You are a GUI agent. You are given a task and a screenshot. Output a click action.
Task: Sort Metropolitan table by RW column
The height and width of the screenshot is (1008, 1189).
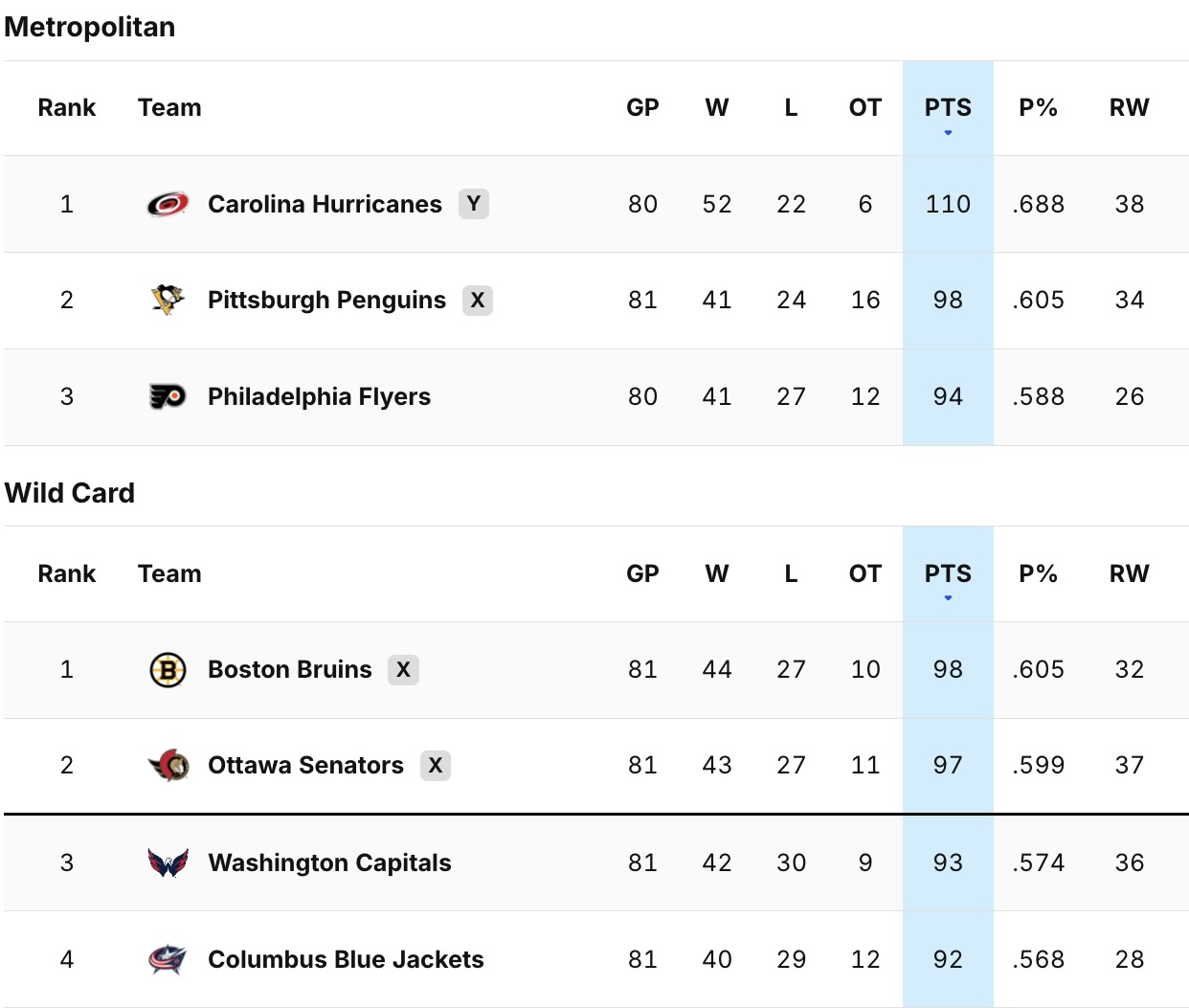[x=1129, y=108]
